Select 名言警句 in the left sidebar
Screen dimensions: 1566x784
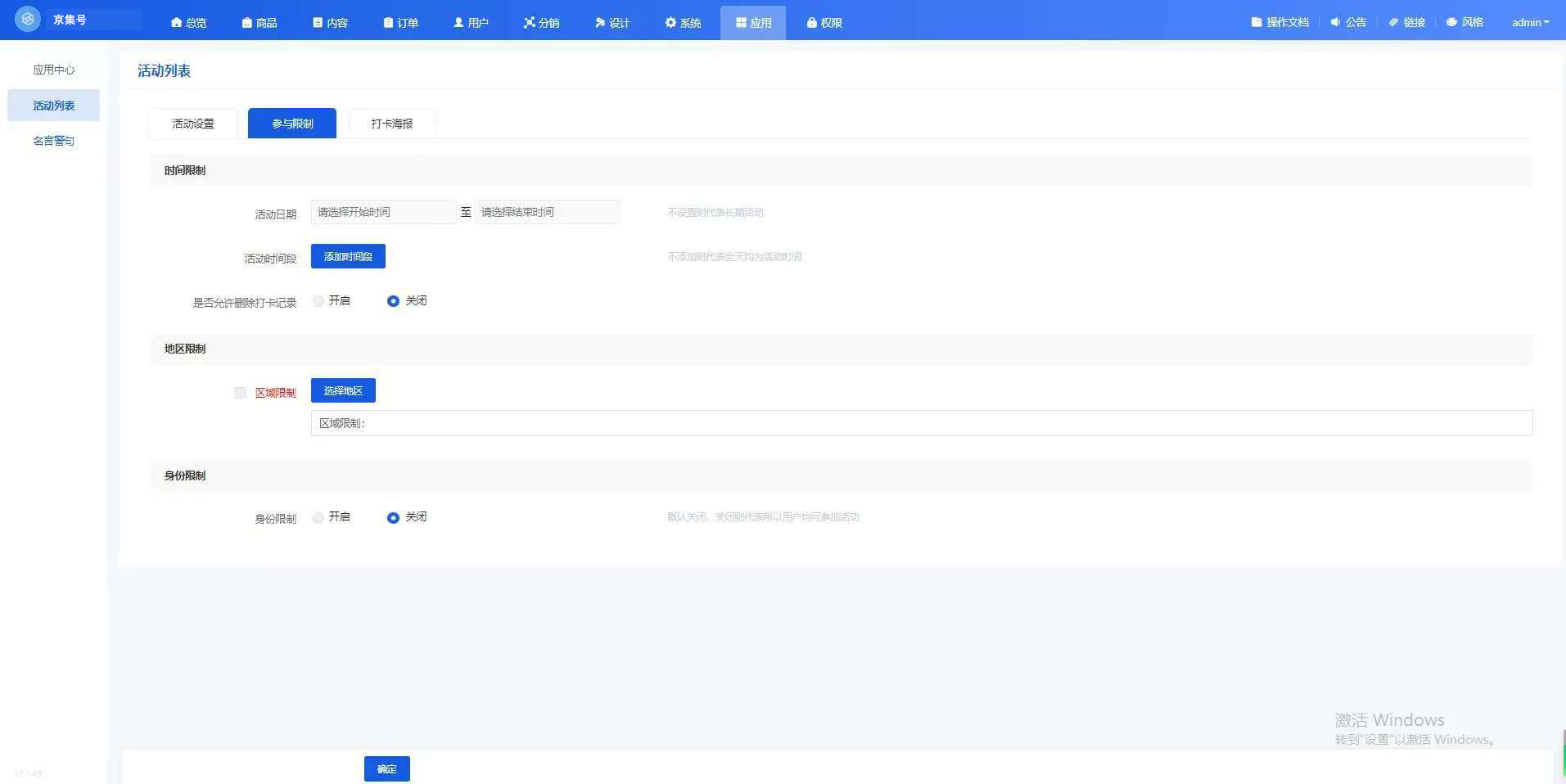pos(53,141)
